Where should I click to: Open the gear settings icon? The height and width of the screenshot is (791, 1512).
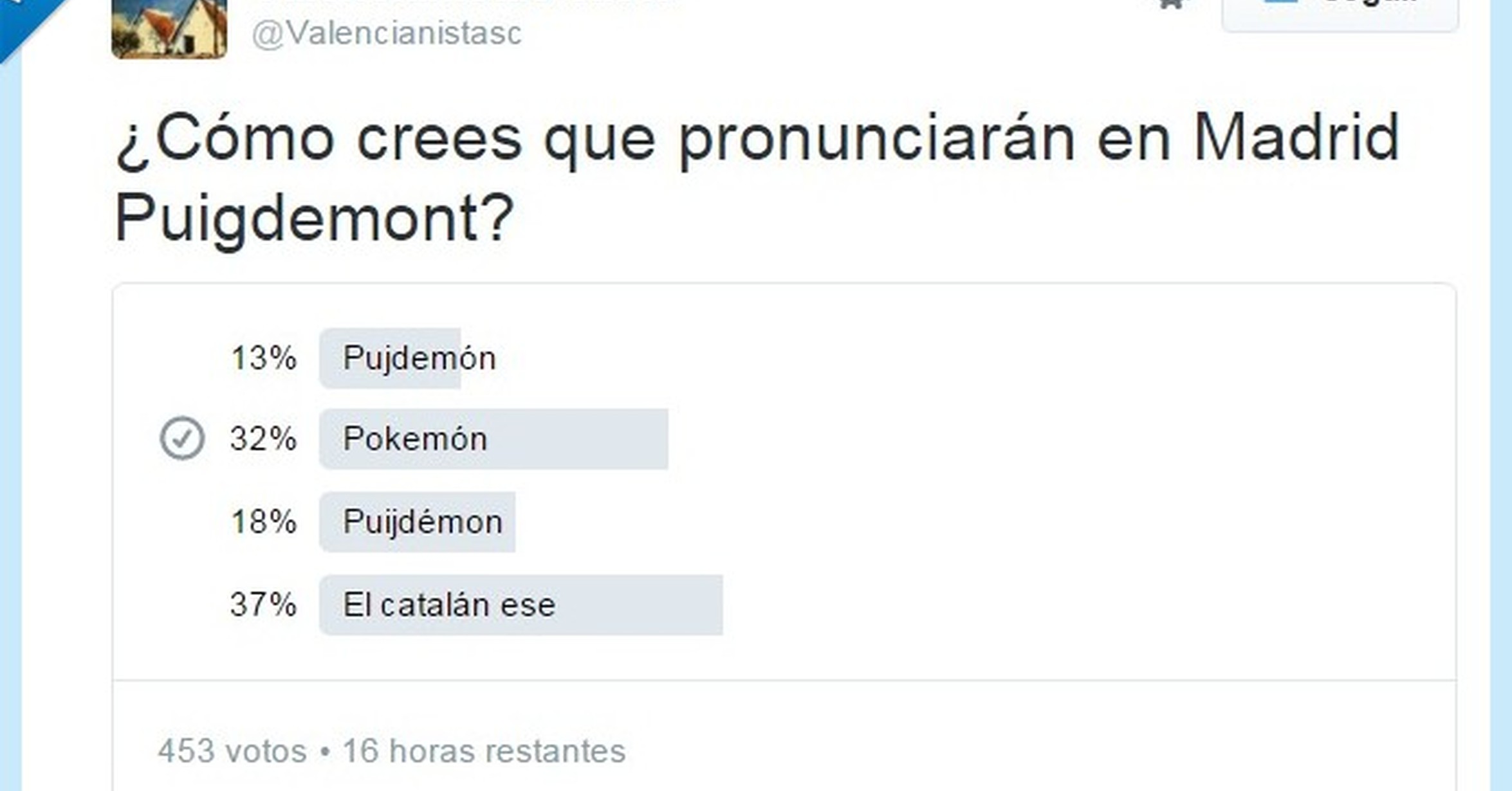[1172, 5]
